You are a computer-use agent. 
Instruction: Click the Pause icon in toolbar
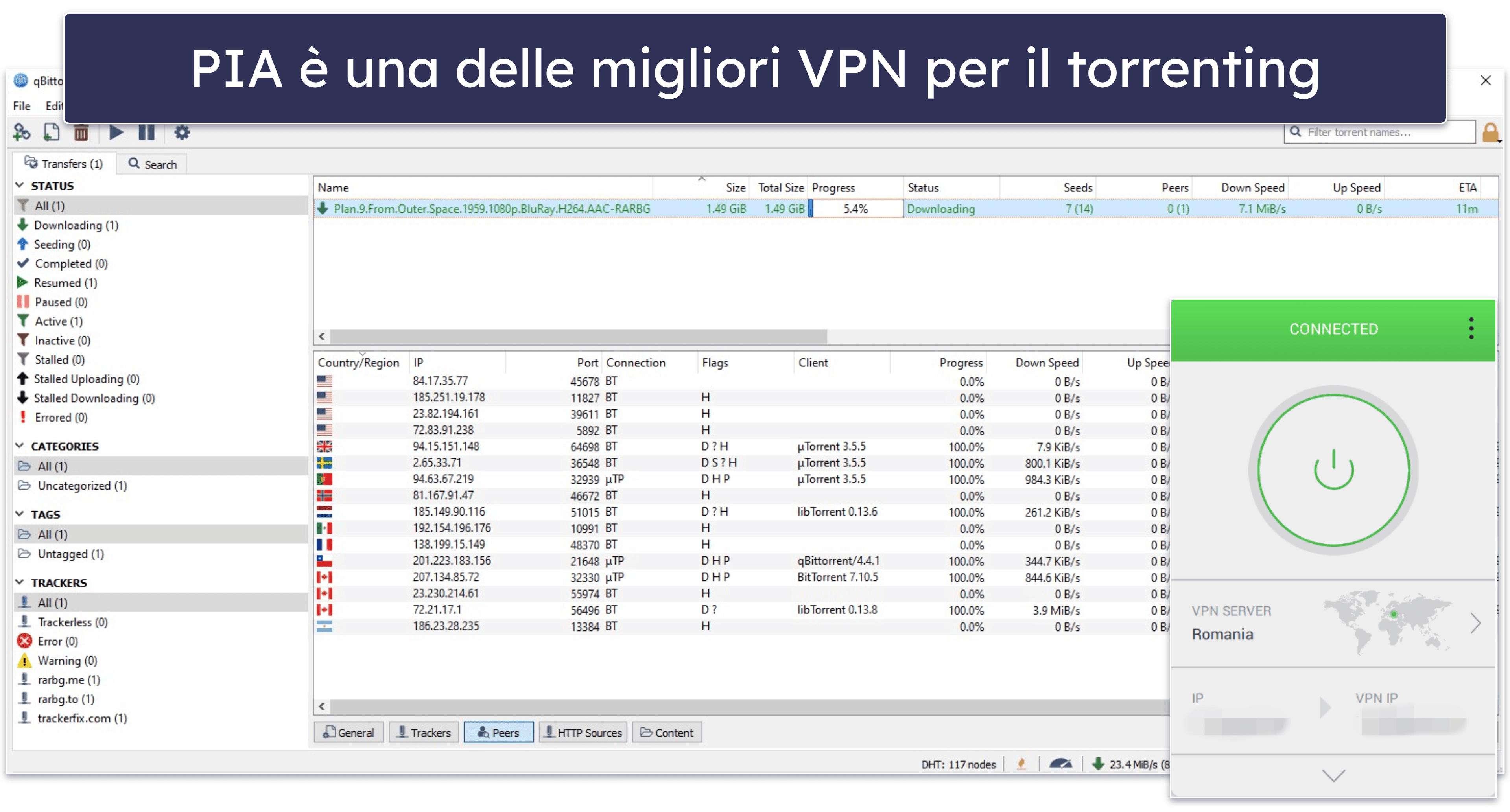pyautogui.click(x=147, y=133)
